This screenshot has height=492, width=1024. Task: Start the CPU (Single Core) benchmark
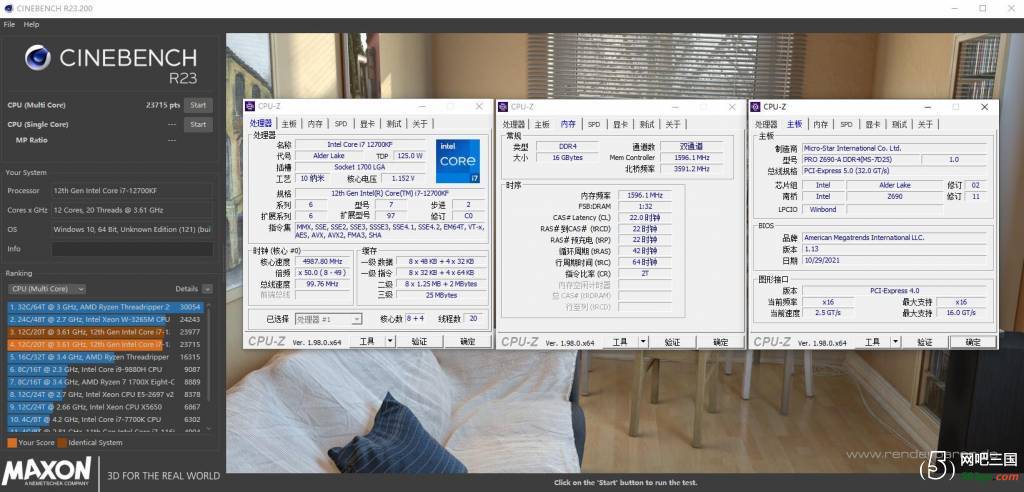pos(198,125)
